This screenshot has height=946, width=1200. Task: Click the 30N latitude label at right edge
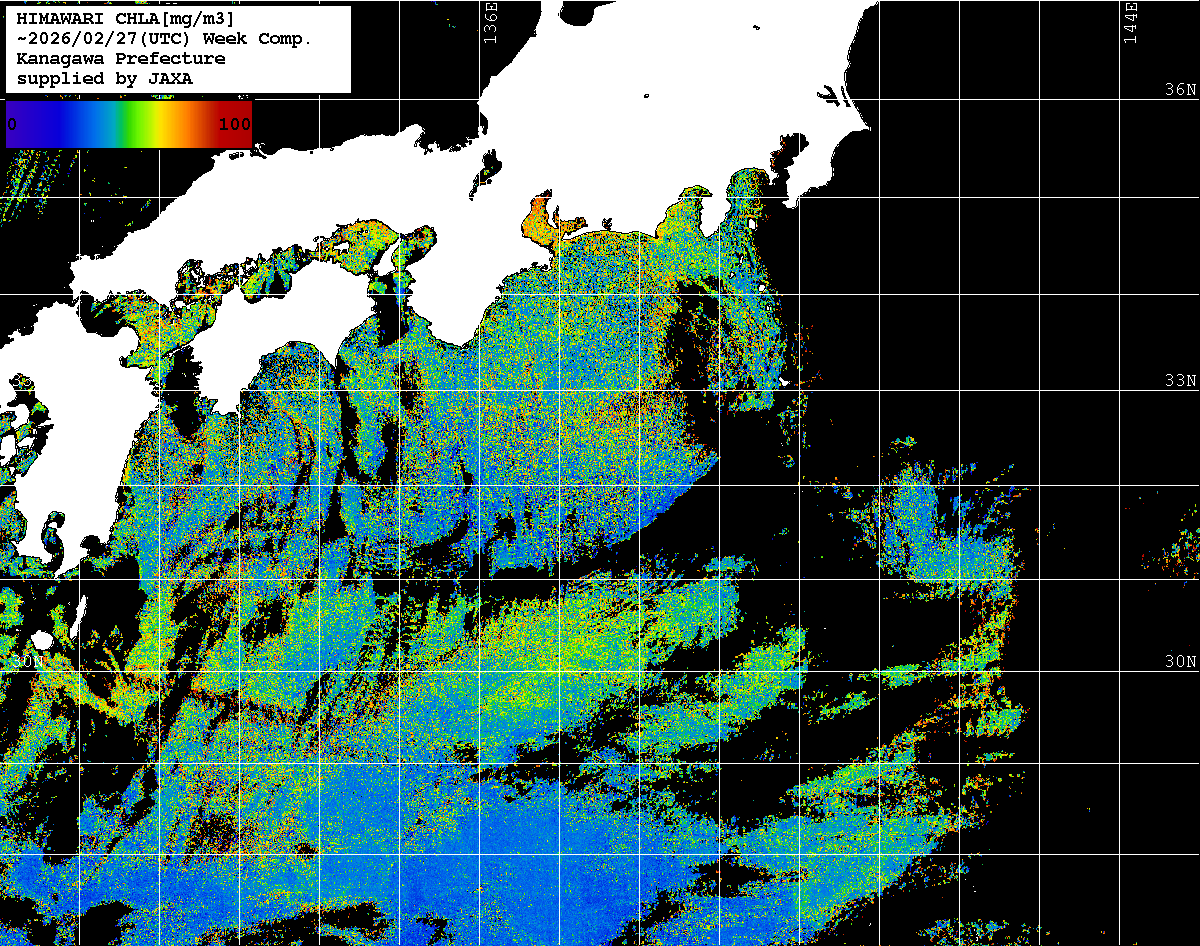tap(1179, 662)
